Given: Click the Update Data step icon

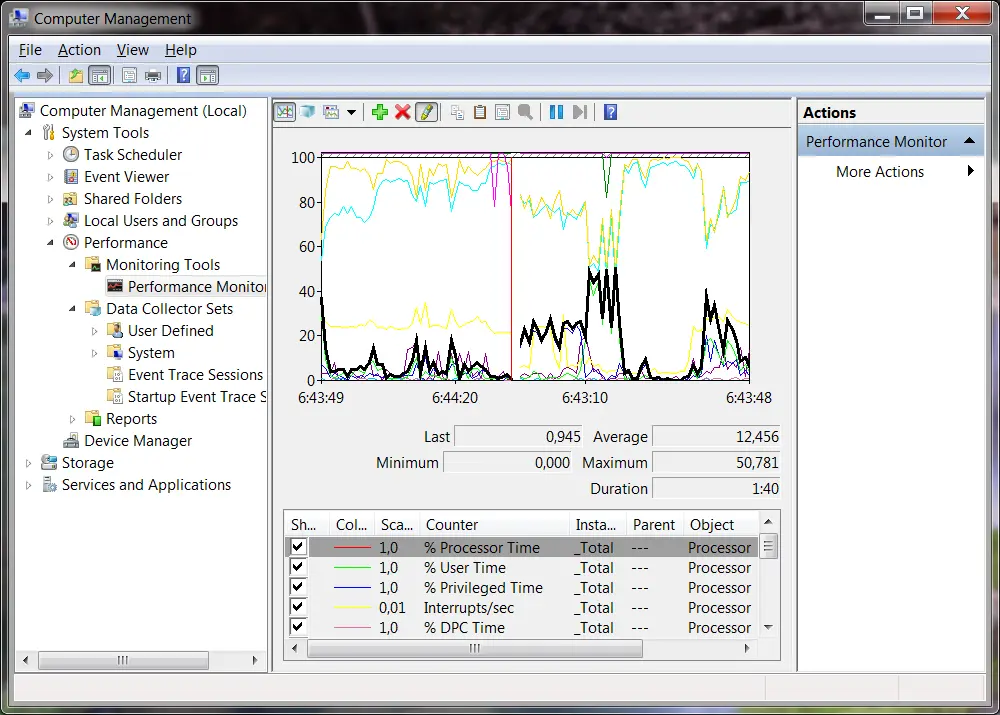Looking at the screenshot, I should click(x=579, y=112).
